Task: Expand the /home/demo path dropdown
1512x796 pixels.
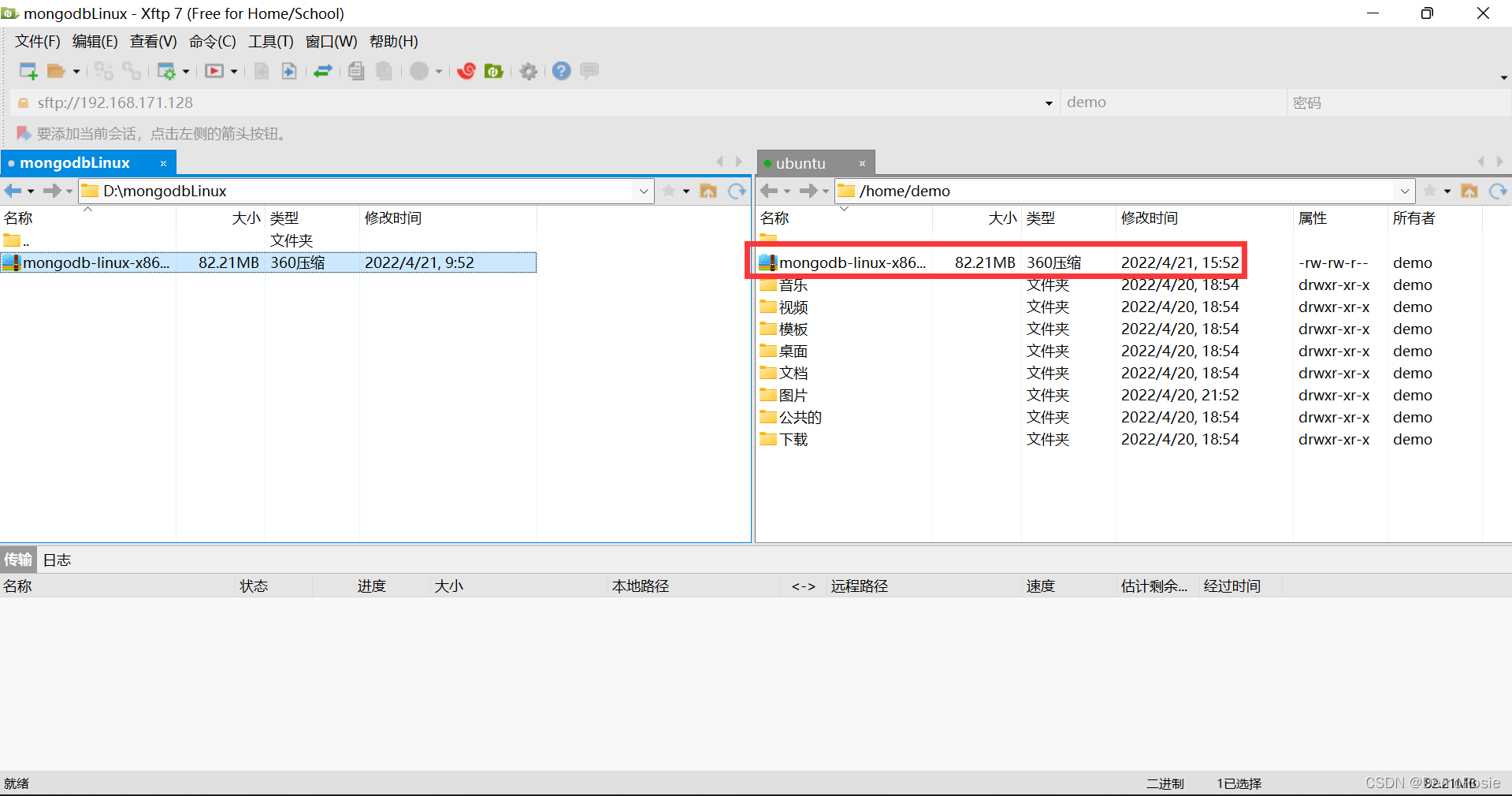Action: click(1405, 191)
